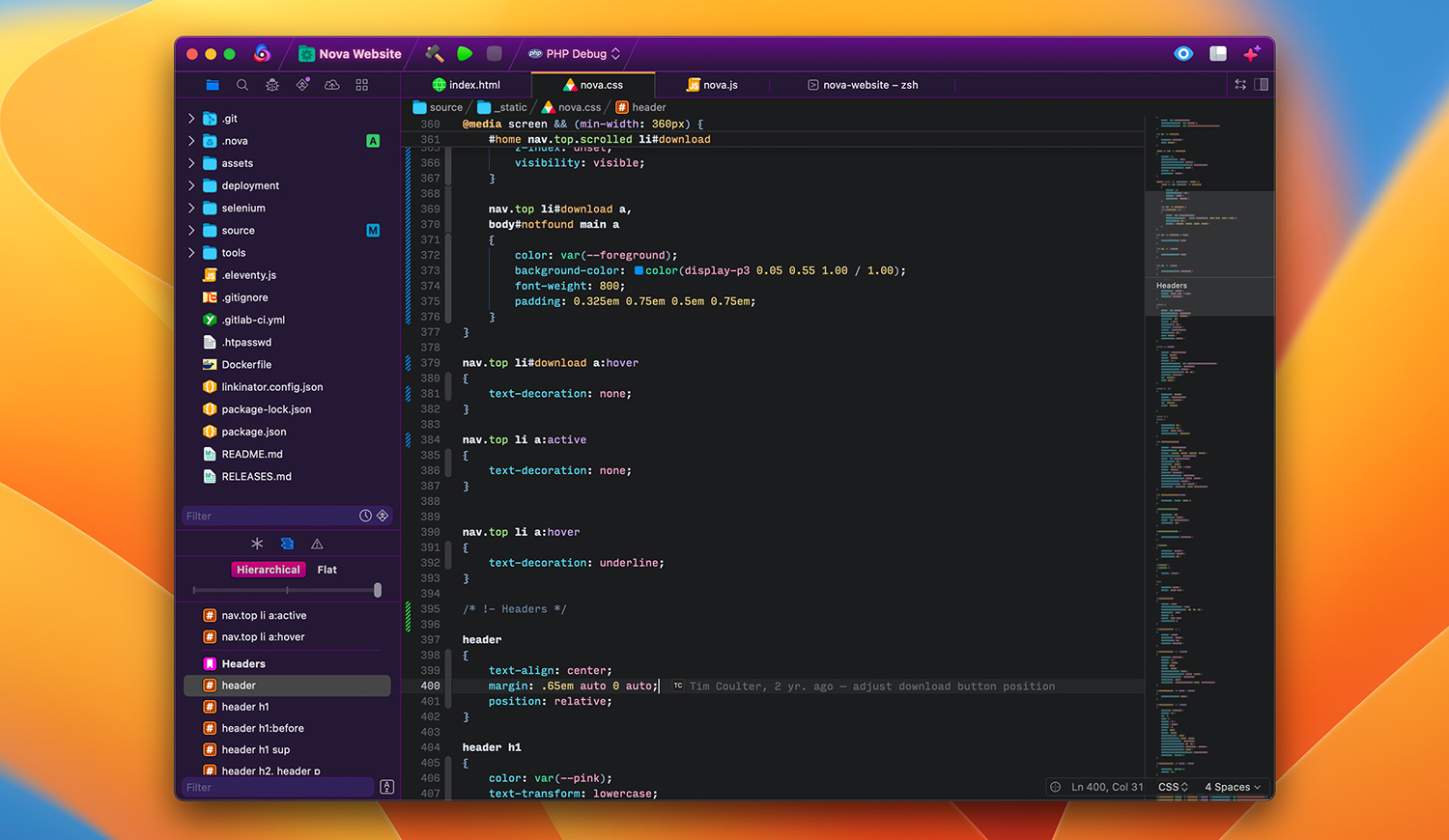Switch symbols to Flat view
The width and height of the screenshot is (1449, 840).
(x=327, y=570)
